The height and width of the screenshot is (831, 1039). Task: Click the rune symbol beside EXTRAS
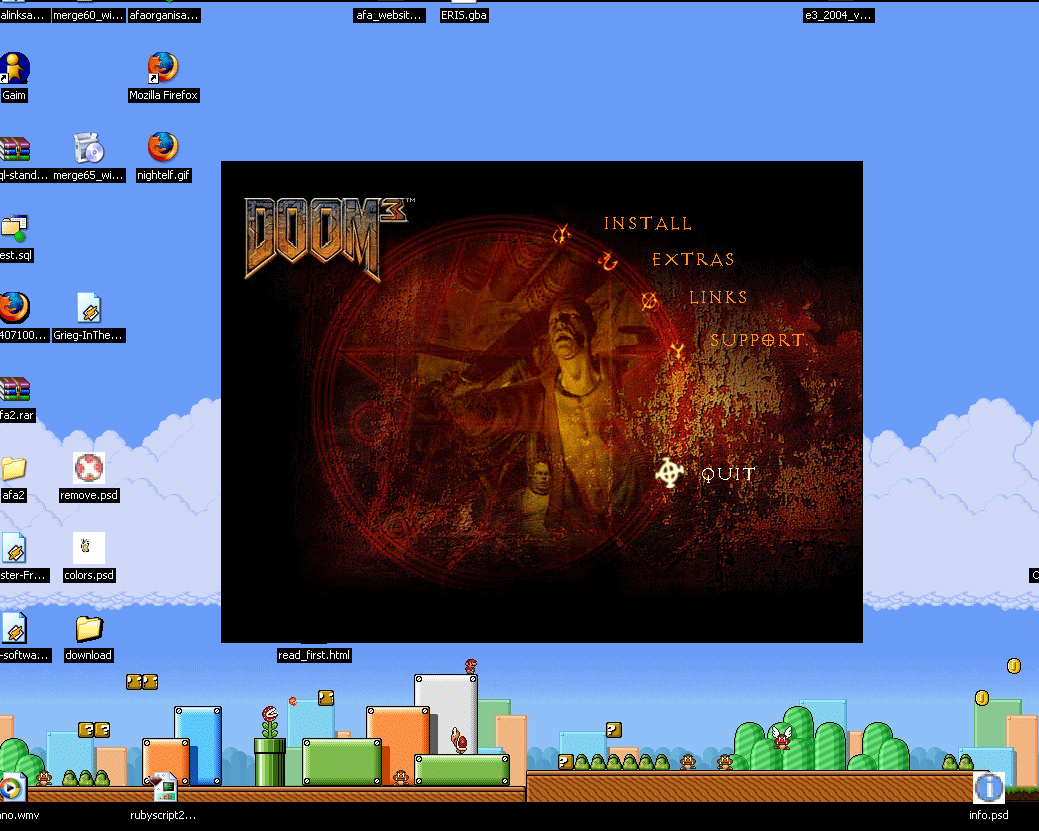pyautogui.click(x=608, y=261)
